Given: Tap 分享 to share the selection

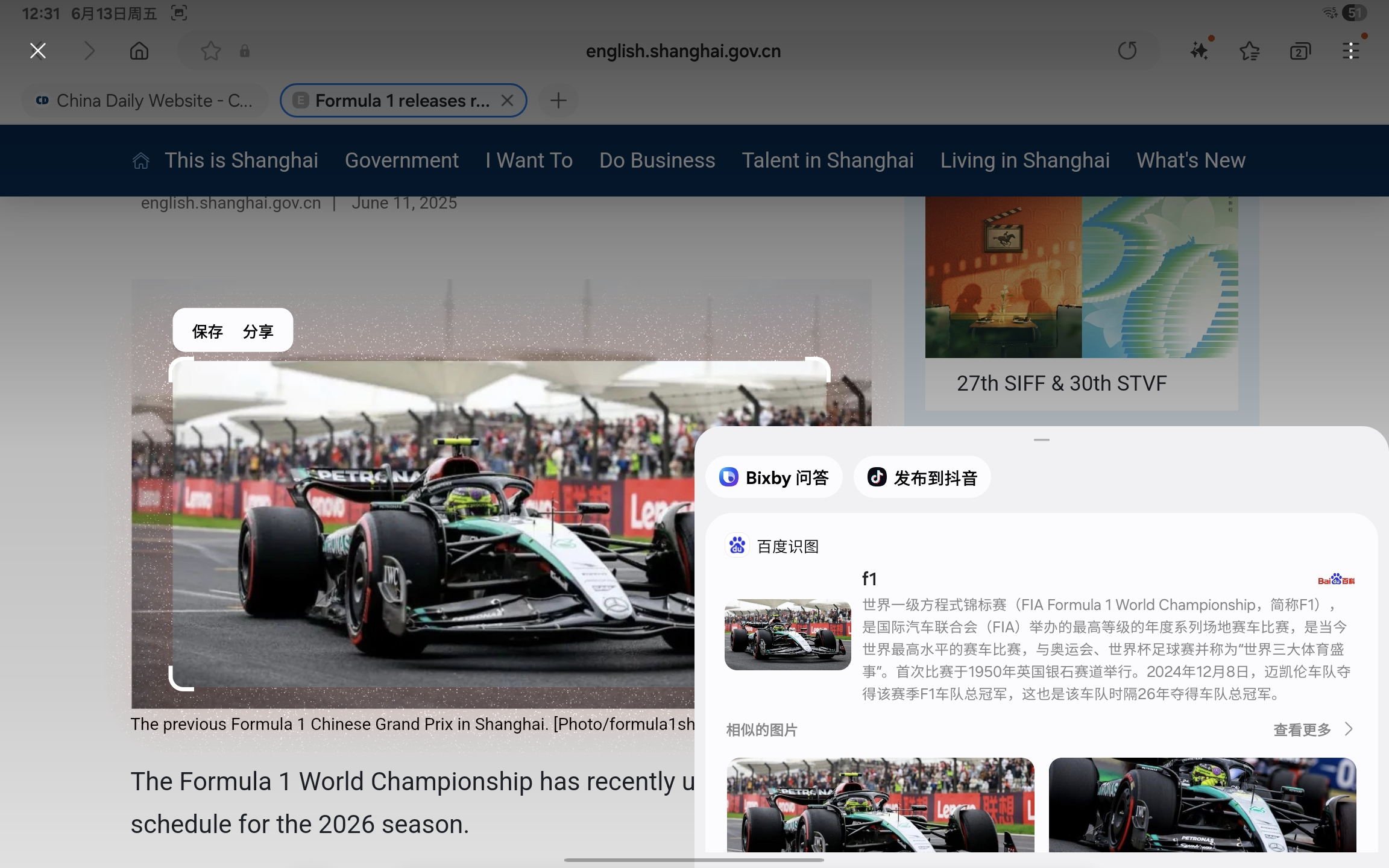Looking at the screenshot, I should point(258,331).
